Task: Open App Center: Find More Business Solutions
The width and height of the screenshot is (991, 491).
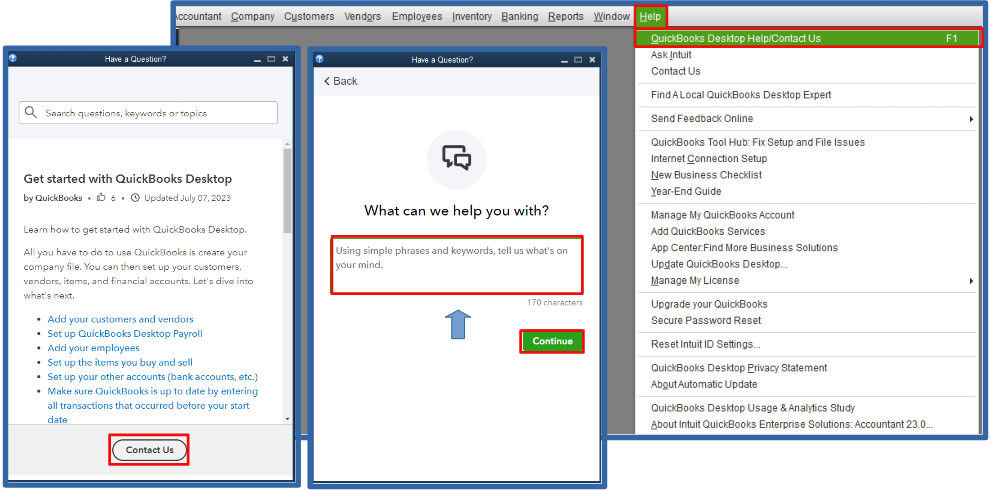Action: (745, 248)
